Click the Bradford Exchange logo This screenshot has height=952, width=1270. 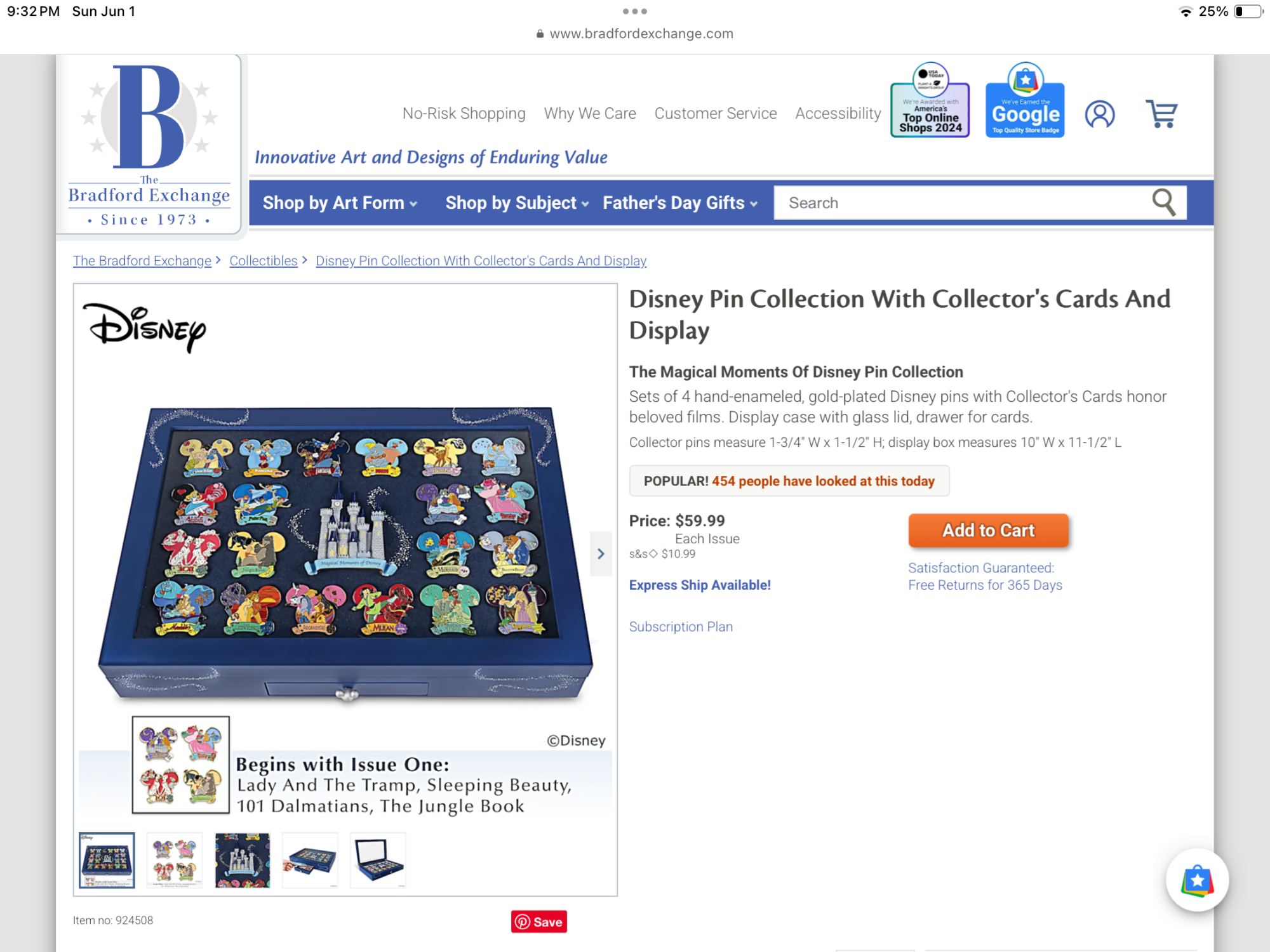[x=149, y=145]
